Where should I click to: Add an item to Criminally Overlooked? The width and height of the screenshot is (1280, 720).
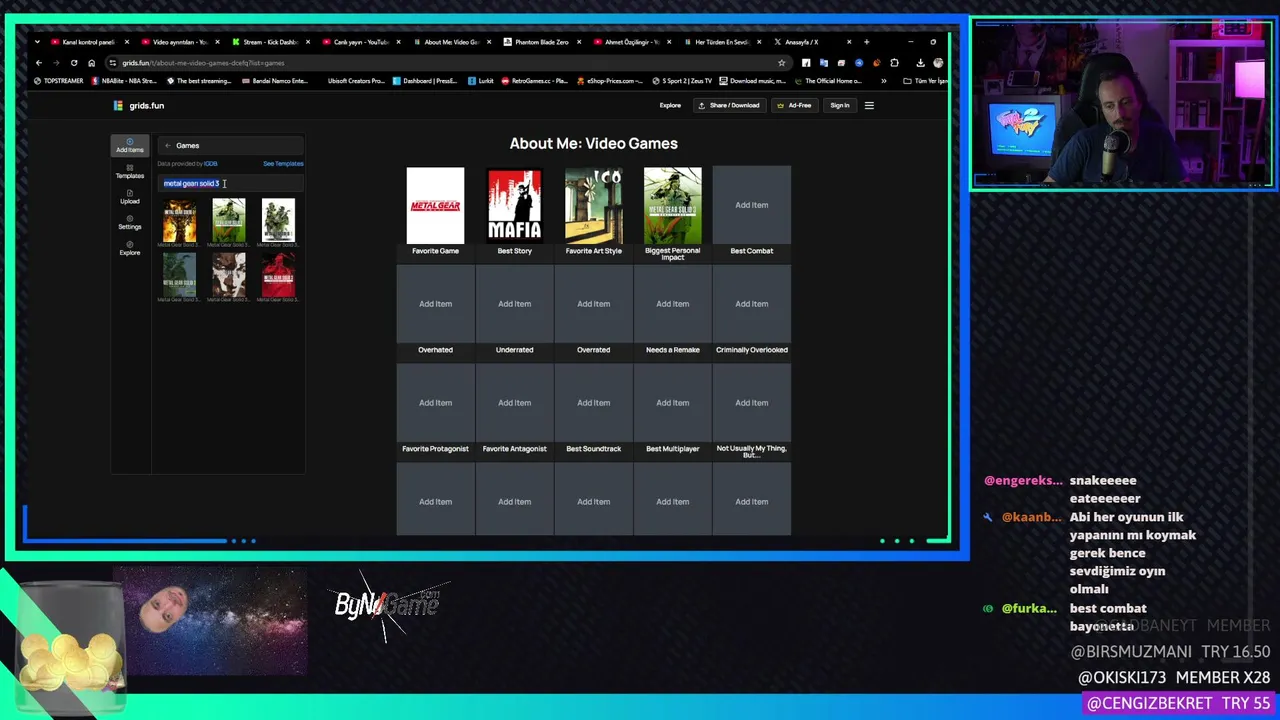coord(752,304)
